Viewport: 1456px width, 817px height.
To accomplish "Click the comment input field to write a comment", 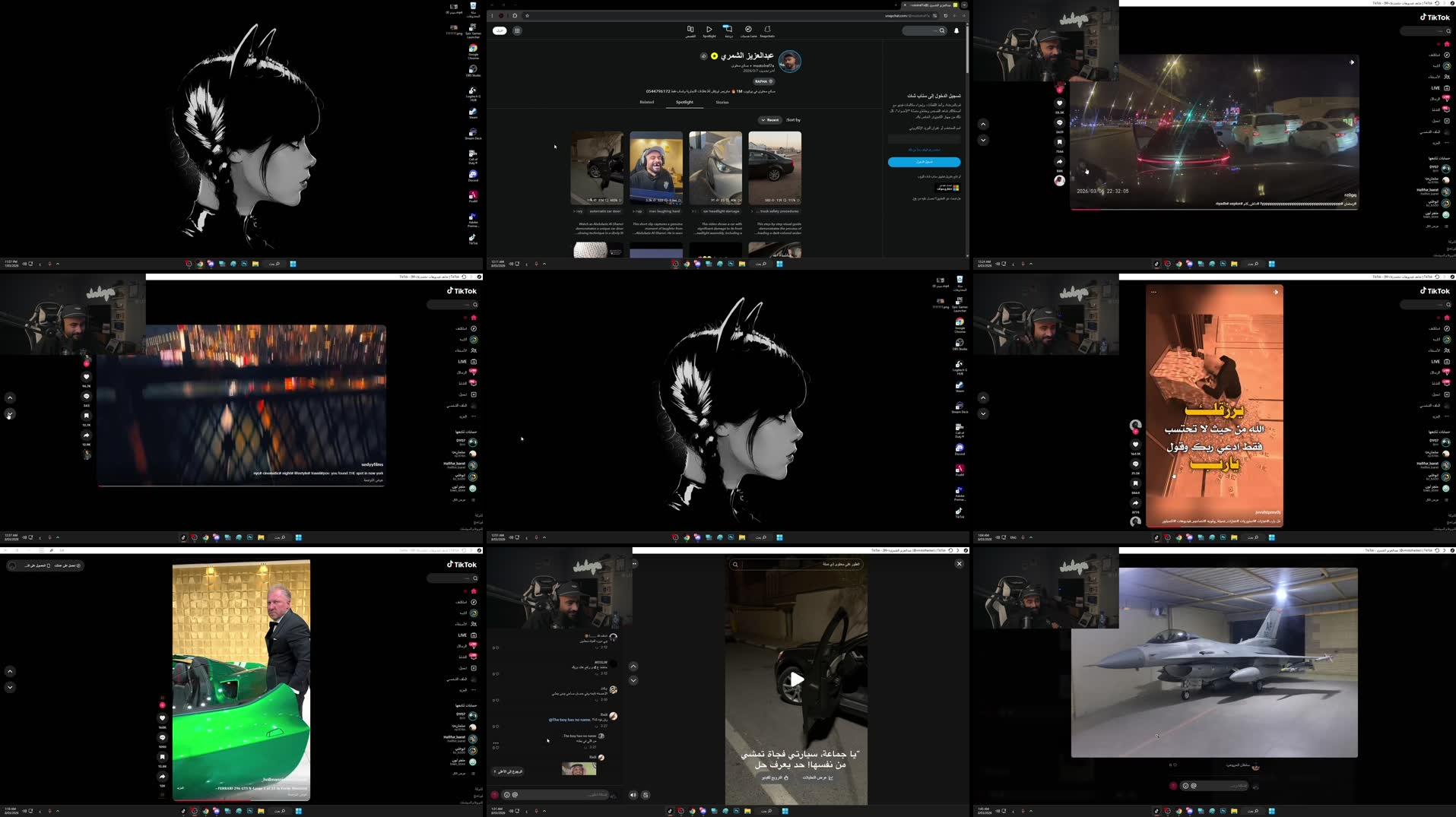I will point(555,795).
